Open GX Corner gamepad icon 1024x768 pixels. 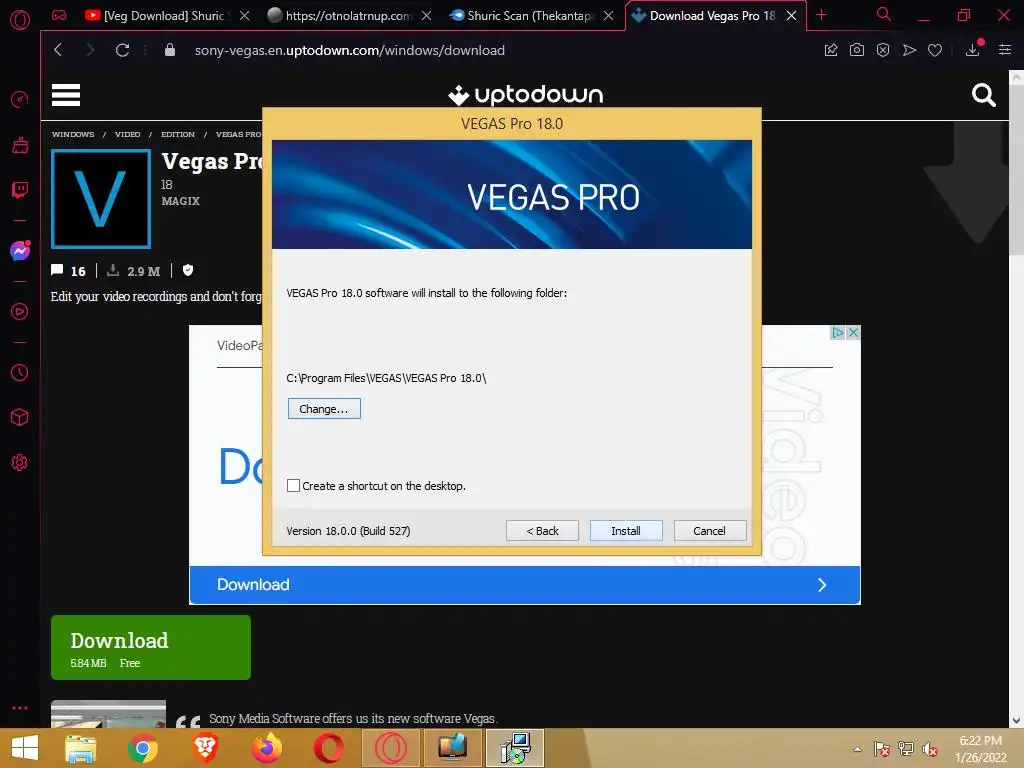point(59,15)
